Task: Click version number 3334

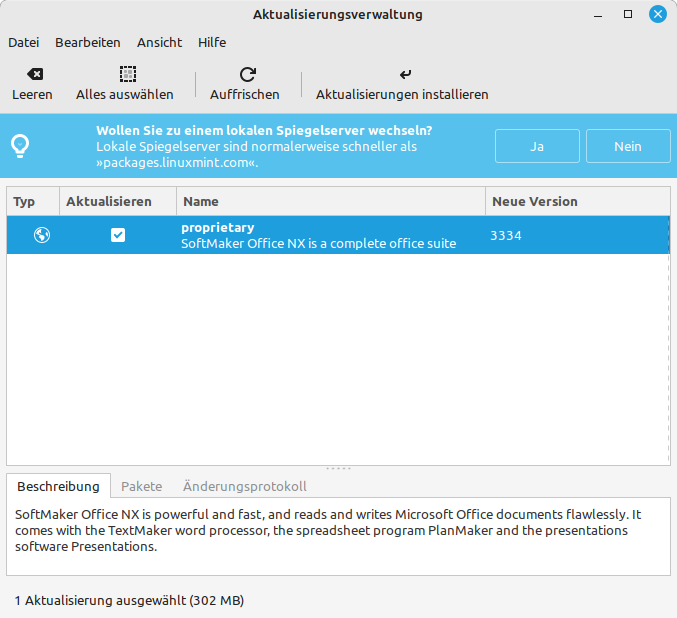Action: click(x=506, y=236)
